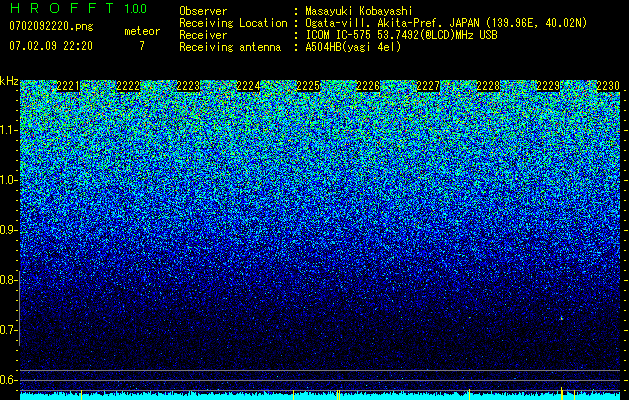Screen dimensions: 629x400
Task: Click the 0.7 frequency axis label
Action: 8,330
